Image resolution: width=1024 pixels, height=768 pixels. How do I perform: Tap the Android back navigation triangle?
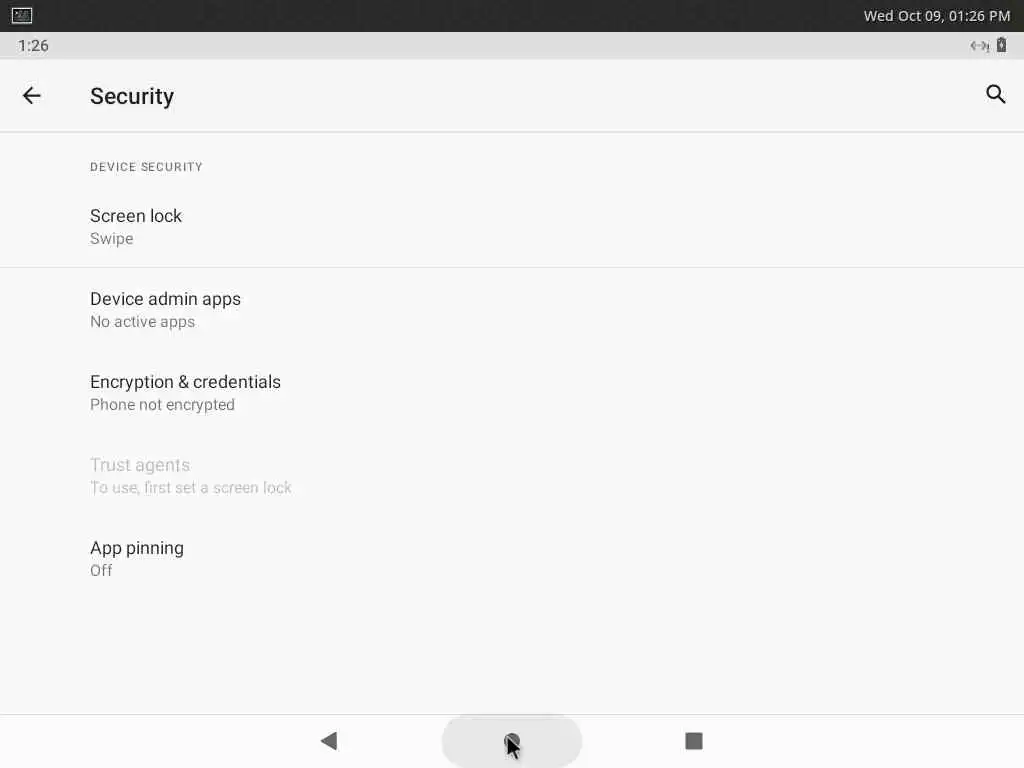[329, 741]
